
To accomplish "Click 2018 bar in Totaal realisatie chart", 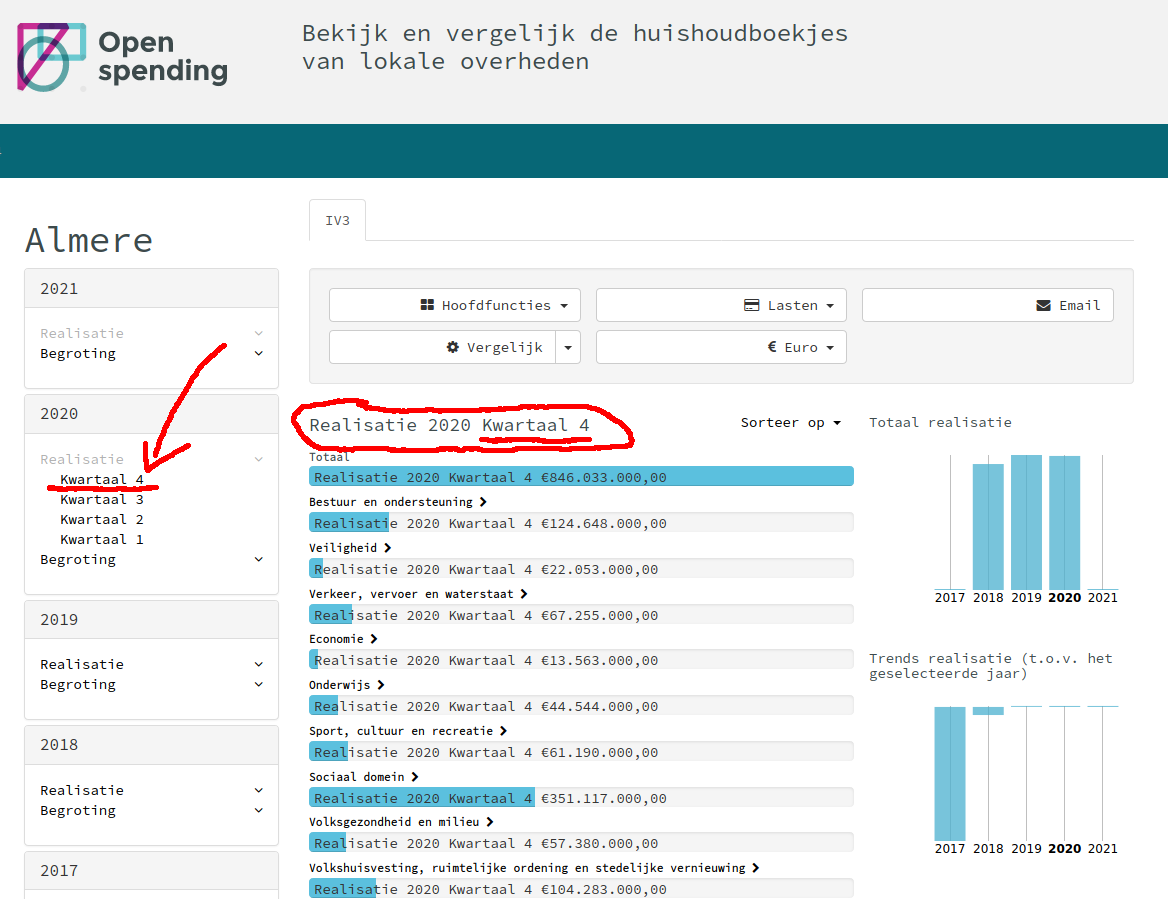I will coord(988,527).
